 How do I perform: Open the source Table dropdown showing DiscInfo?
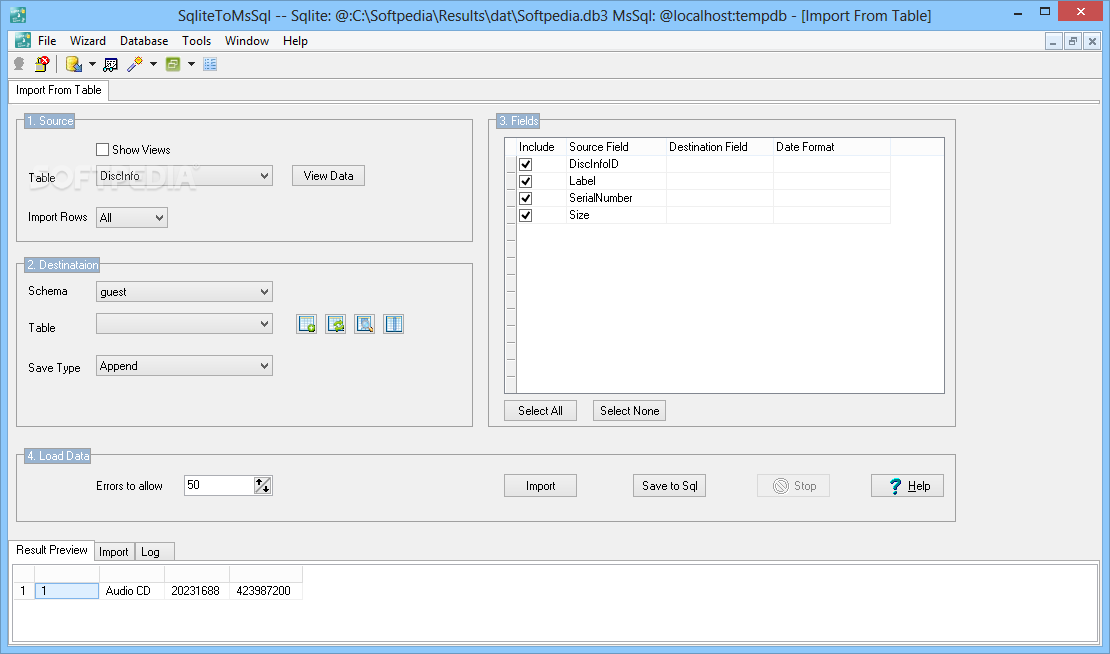coord(184,176)
